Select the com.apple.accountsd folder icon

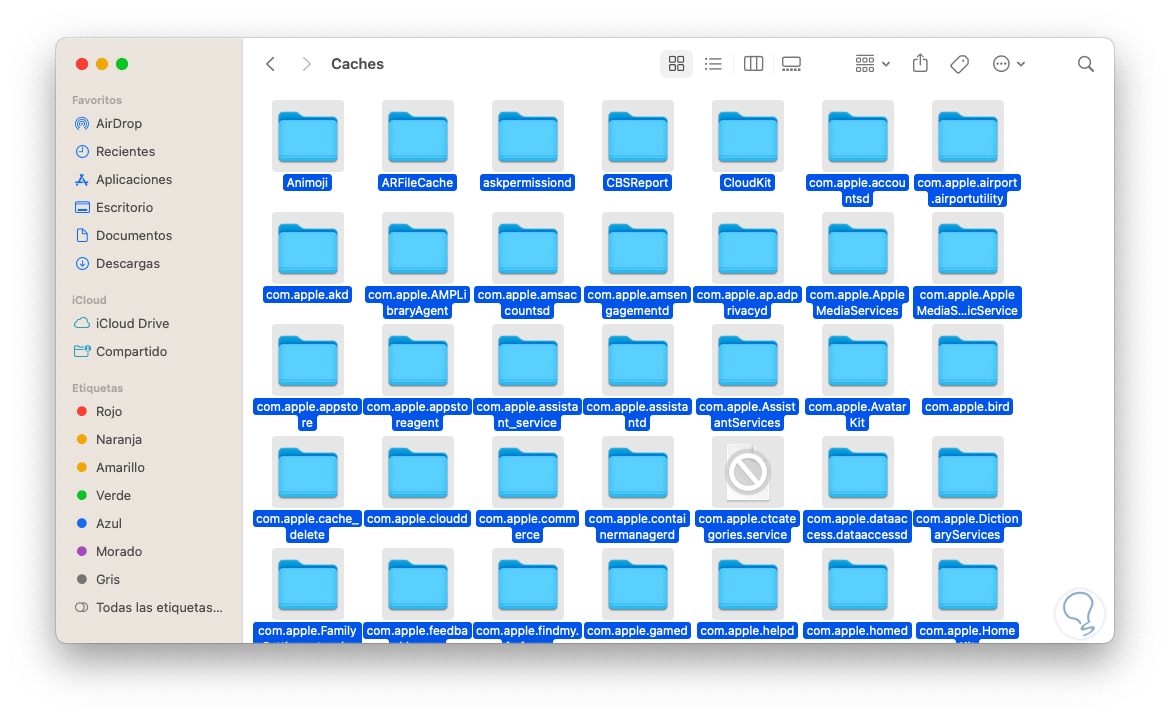click(857, 137)
